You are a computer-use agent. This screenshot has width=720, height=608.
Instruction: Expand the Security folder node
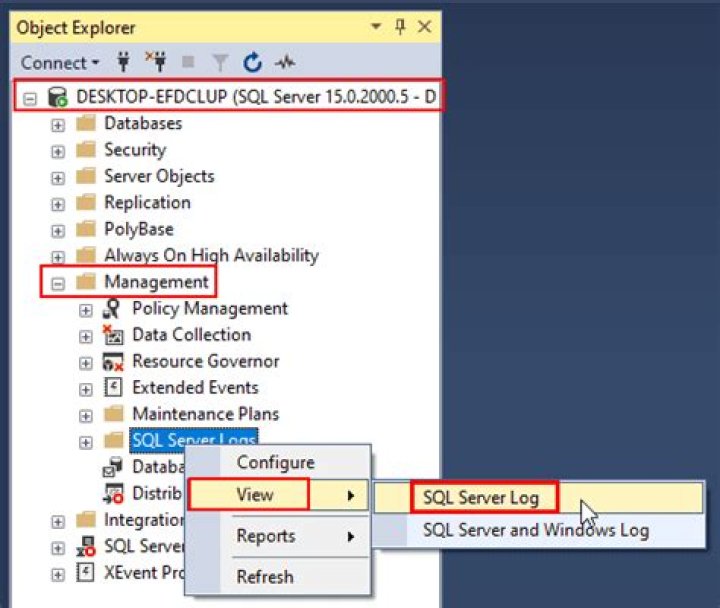click(58, 151)
